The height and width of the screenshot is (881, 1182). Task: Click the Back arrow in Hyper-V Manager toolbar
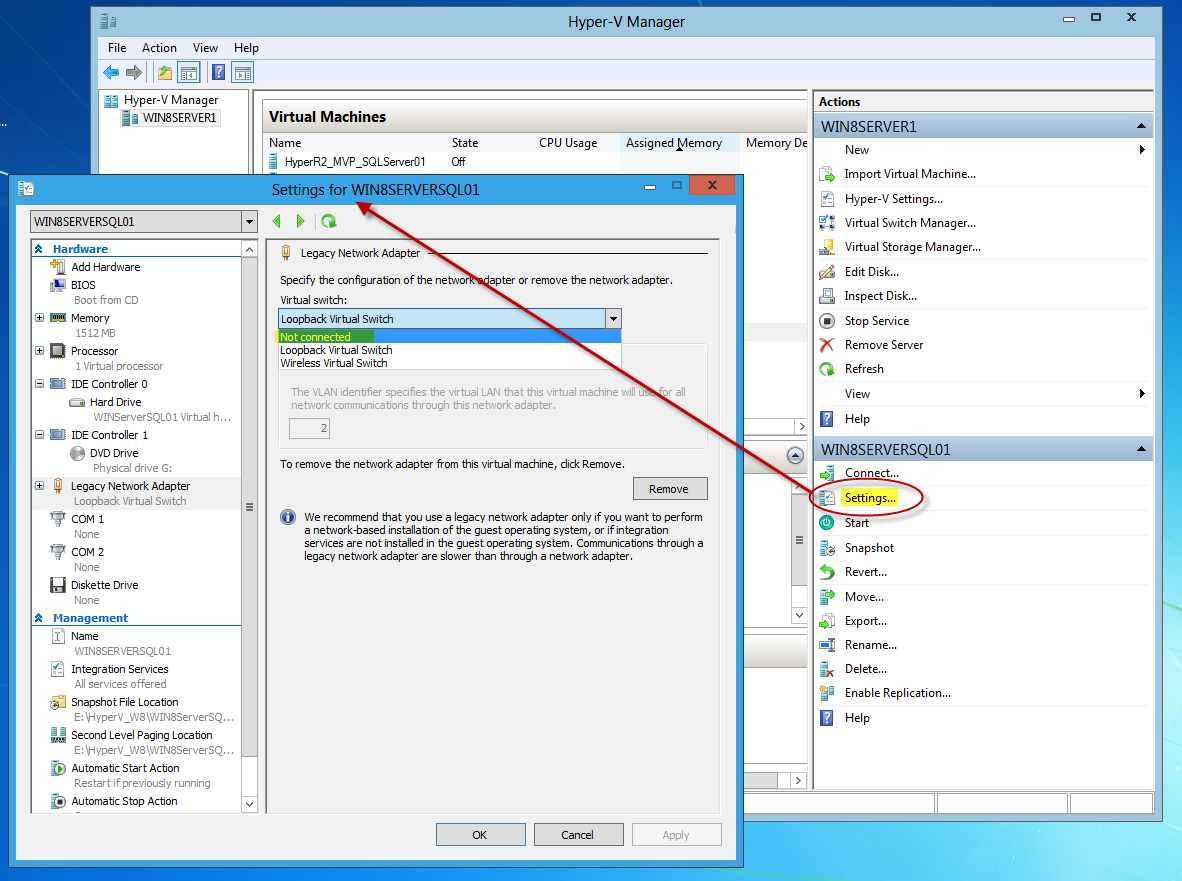pyautogui.click(x=111, y=72)
